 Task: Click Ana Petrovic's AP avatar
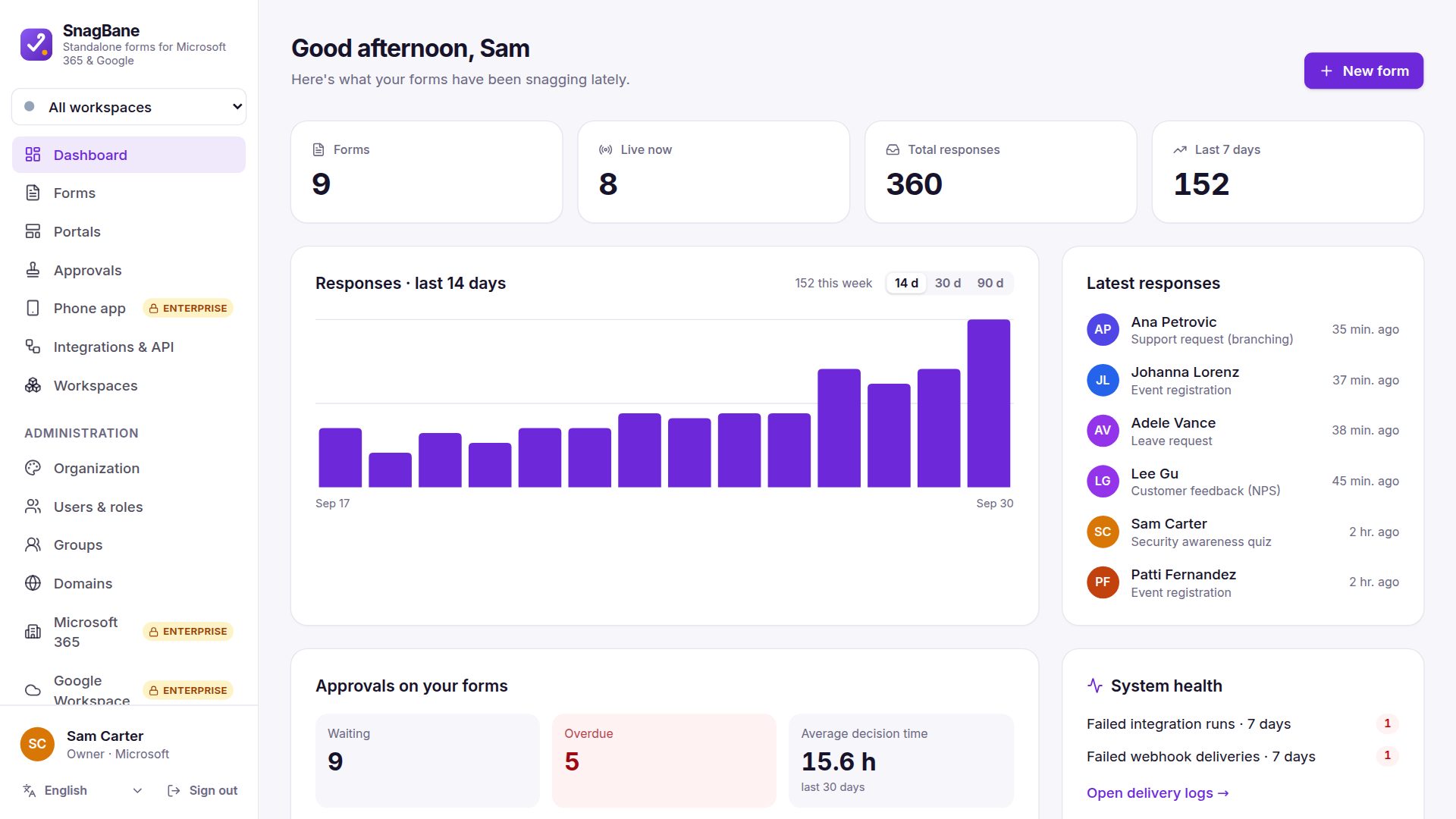point(1103,329)
